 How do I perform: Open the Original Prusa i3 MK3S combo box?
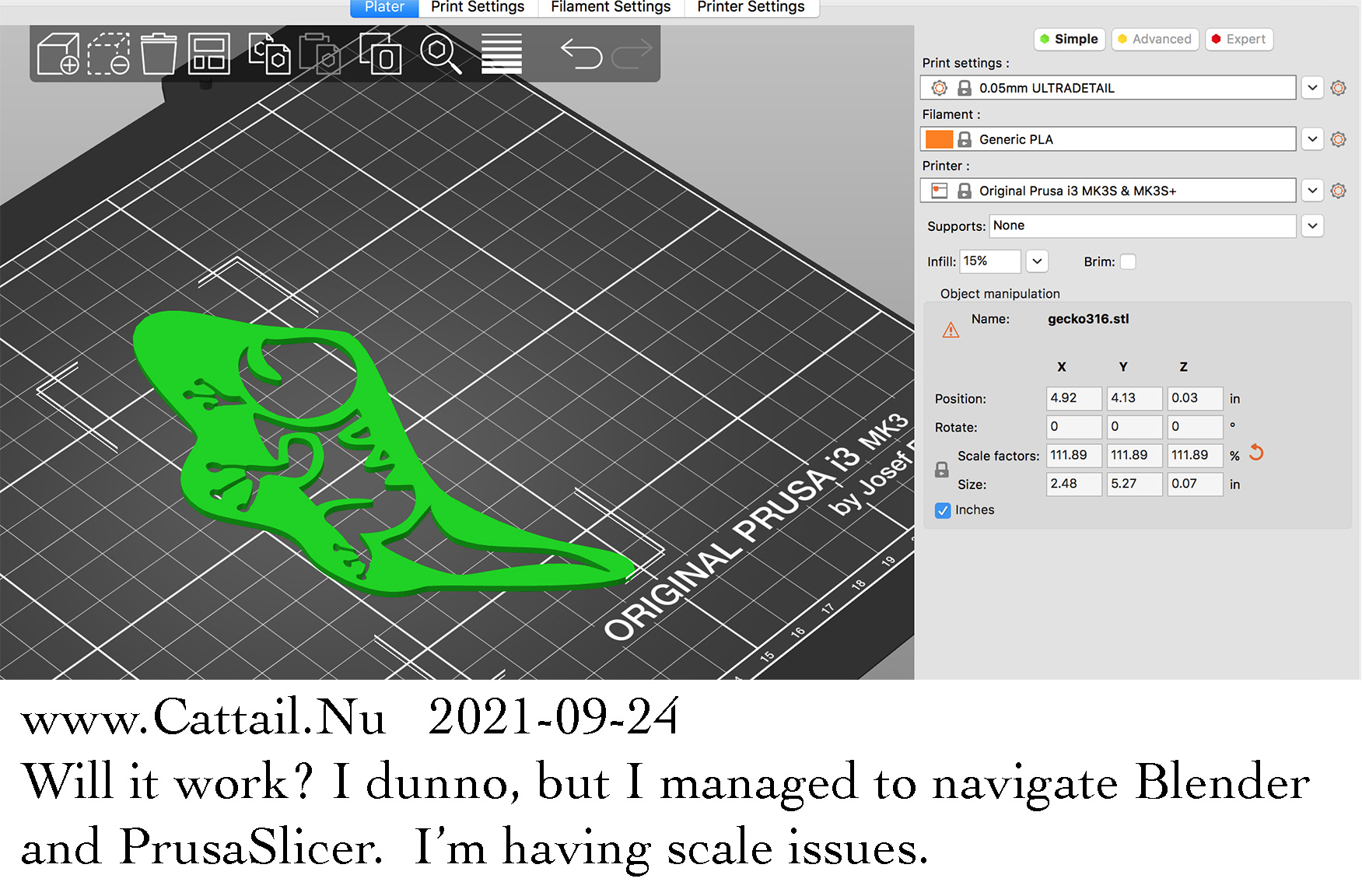(x=1108, y=191)
